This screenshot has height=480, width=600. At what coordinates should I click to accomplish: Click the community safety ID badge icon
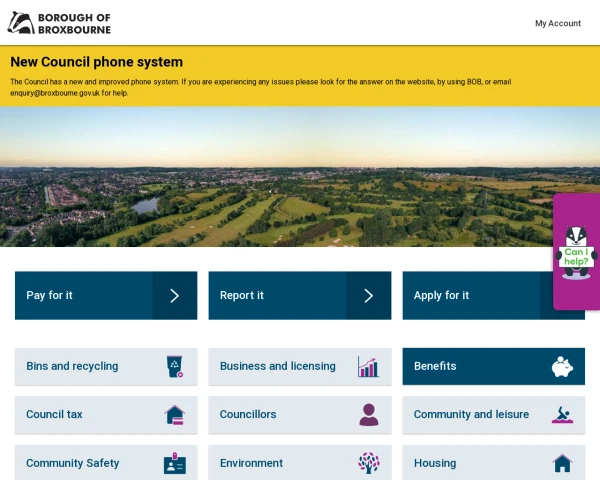tap(175, 464)
